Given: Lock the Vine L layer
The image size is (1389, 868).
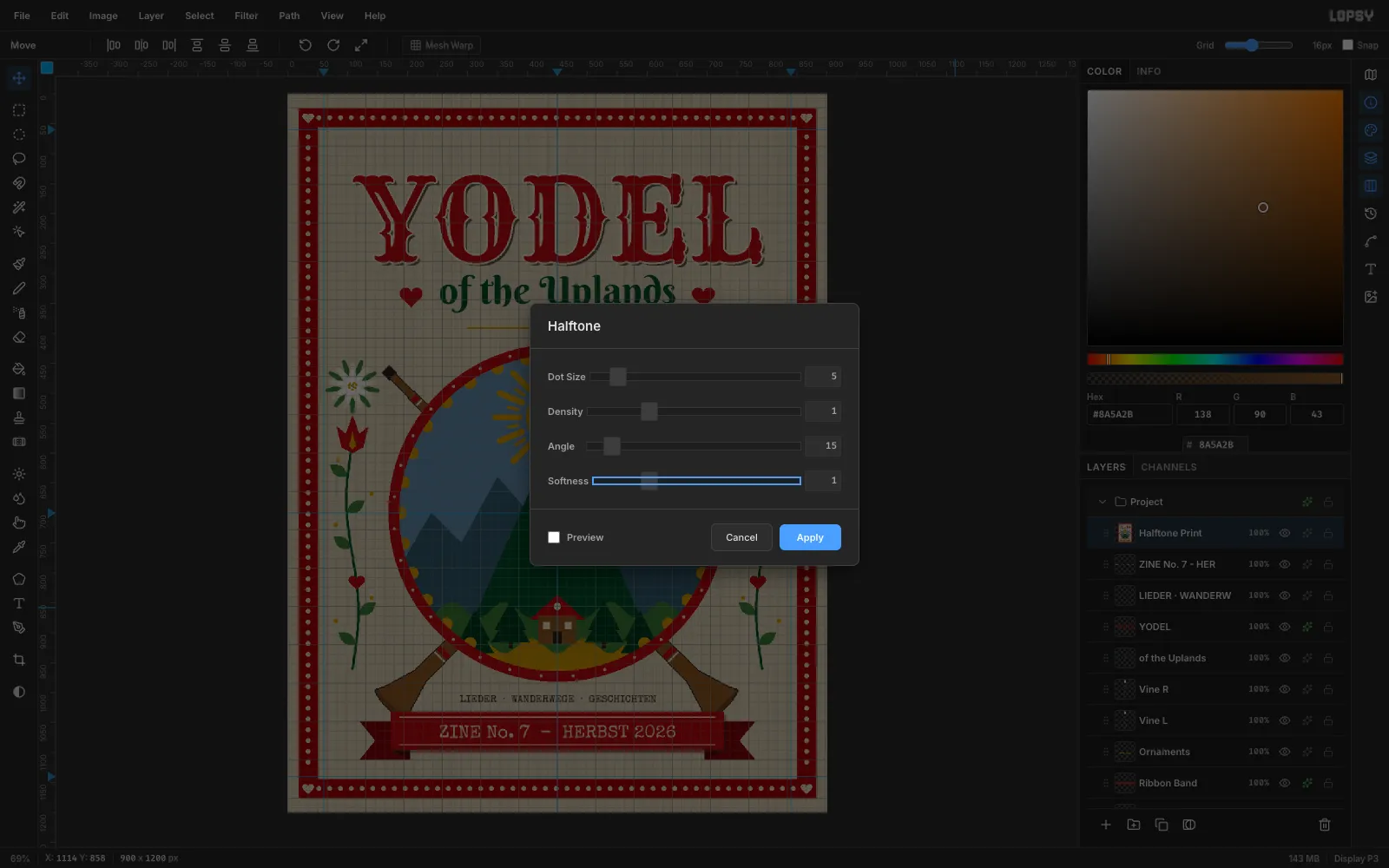Looking at the screenshot, I should 1328,720.
